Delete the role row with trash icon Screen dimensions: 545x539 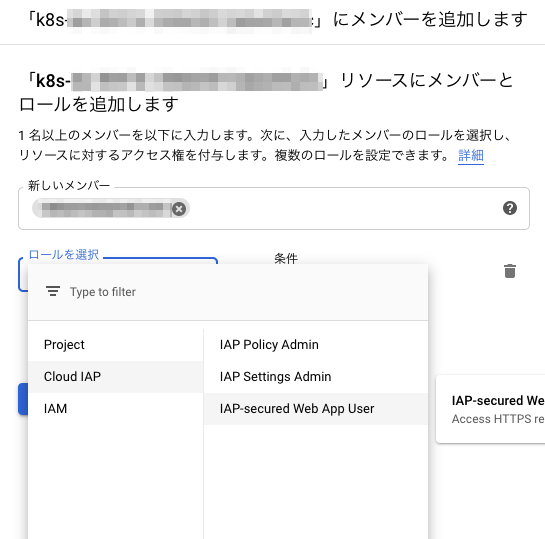click(510, 271)
